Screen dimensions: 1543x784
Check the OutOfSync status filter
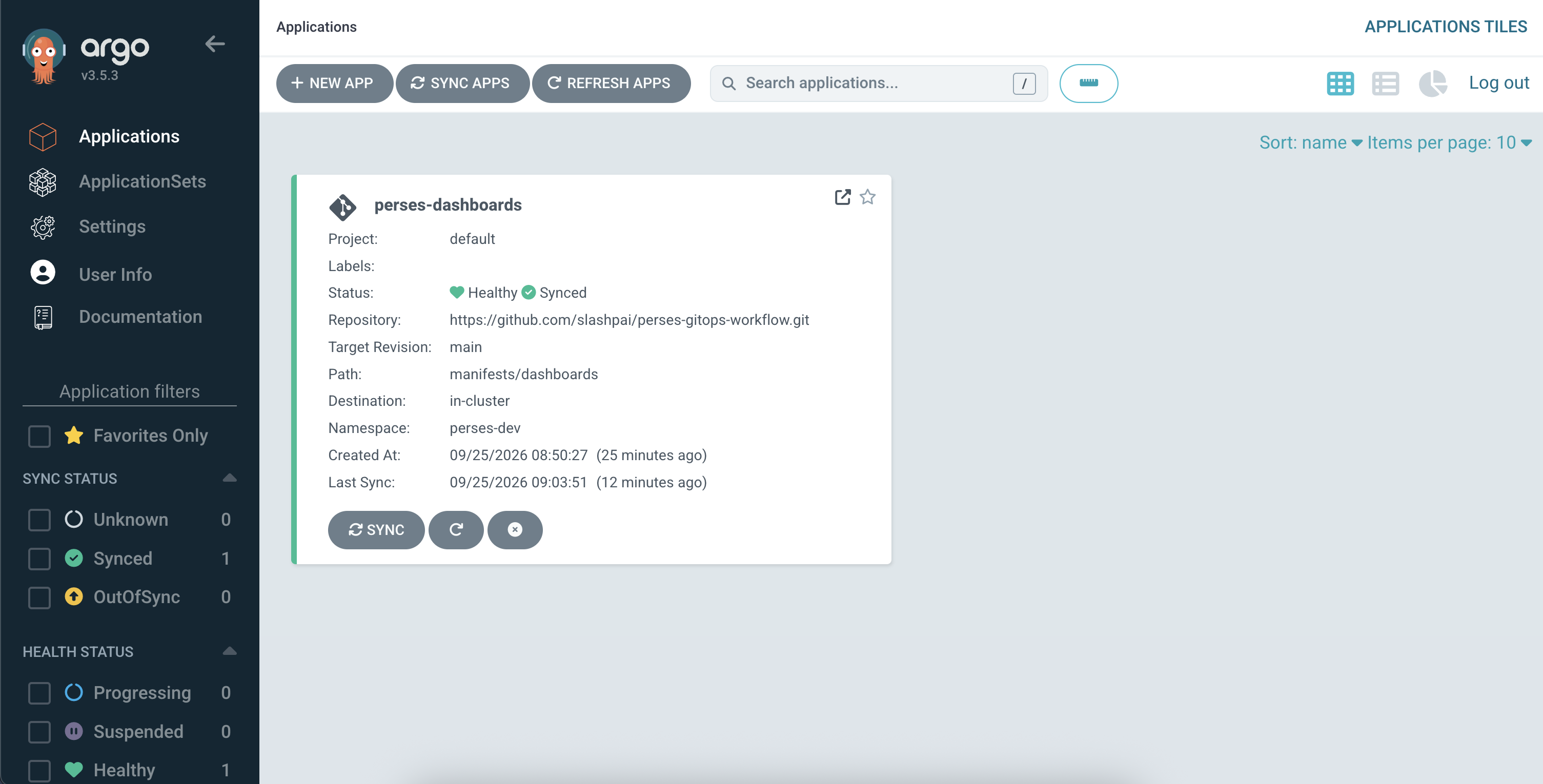click(39, 597)
